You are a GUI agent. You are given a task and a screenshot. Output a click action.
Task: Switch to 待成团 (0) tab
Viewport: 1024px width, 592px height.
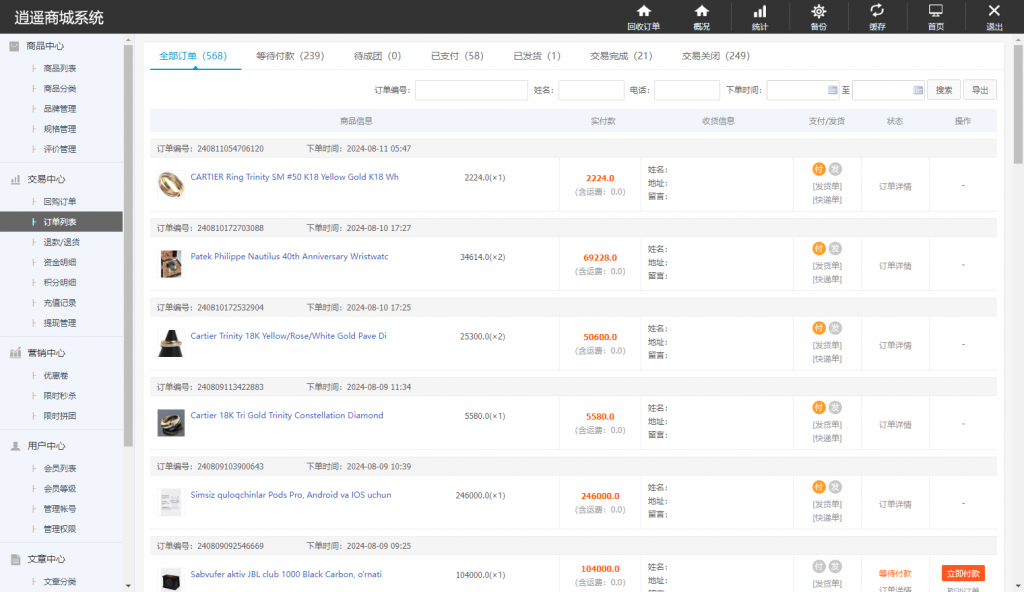pos(377,56)
